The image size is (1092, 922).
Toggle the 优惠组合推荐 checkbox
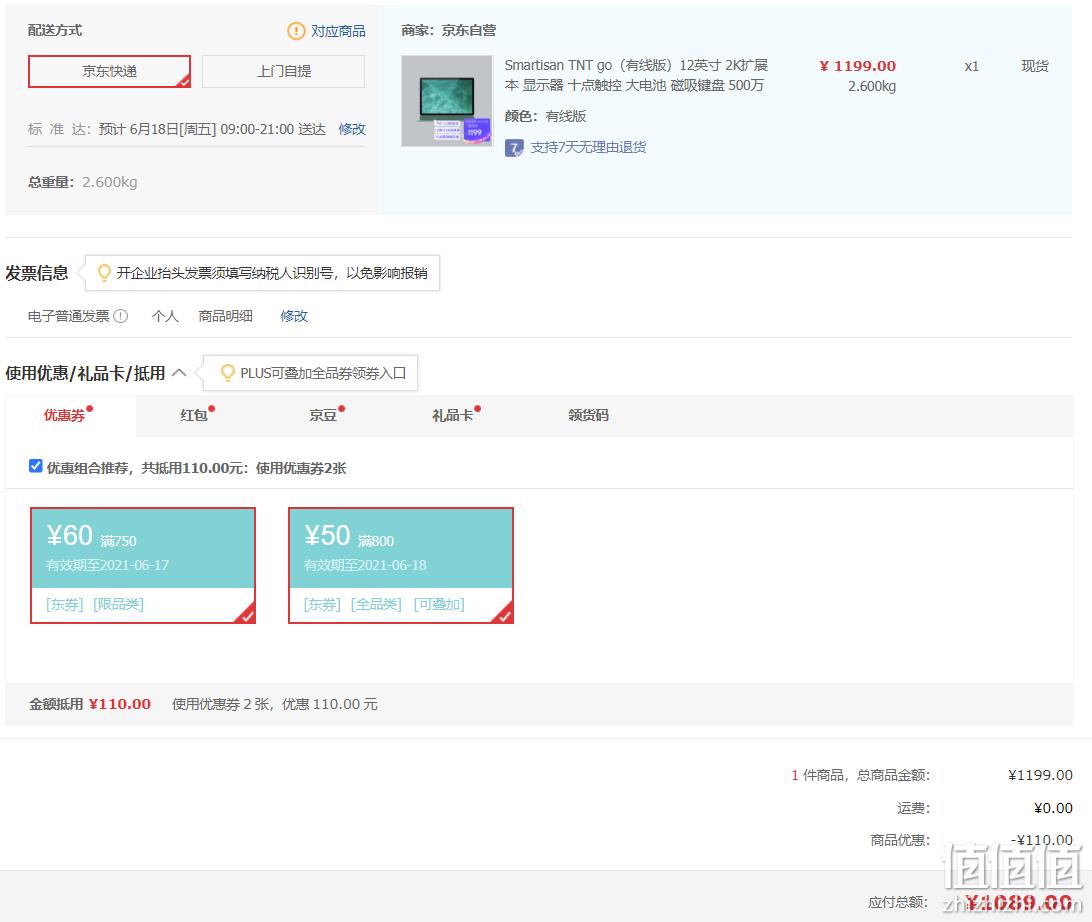click(x=36, y=466)
